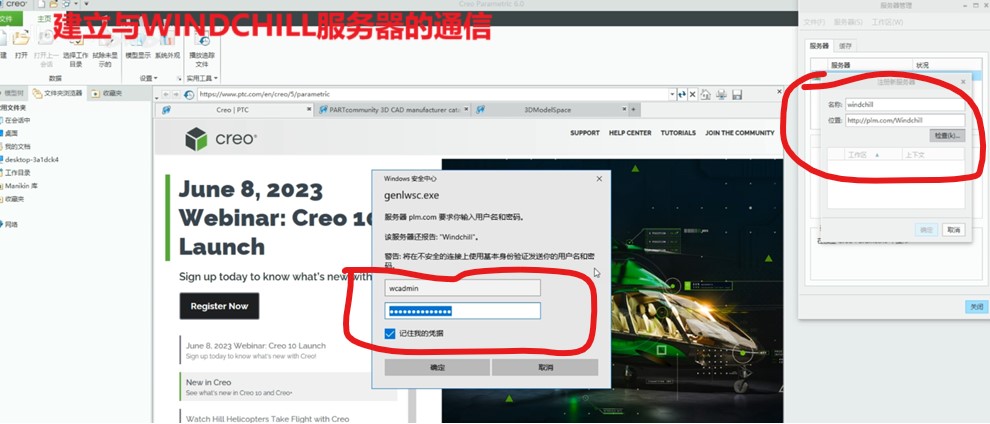The width and height of the screenshot is (990, 424).
Task: Click the 位置 field with http://plm.com/Windchill
Action: [x=905, y=120]
